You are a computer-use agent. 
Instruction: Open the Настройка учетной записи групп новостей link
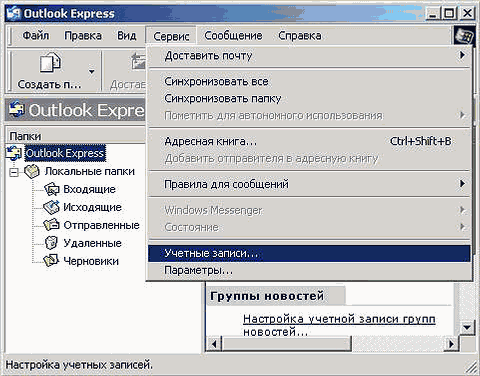[x=339, y=325]
